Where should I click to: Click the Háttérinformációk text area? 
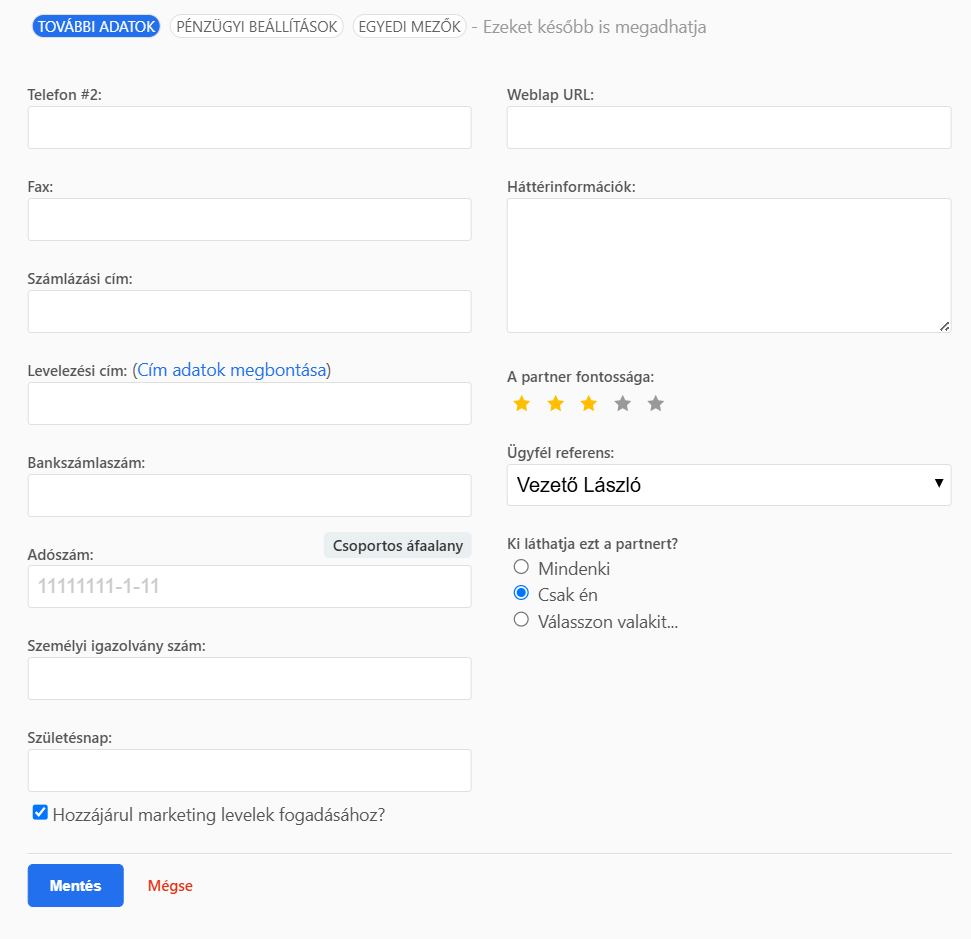(x=729, y=263)
